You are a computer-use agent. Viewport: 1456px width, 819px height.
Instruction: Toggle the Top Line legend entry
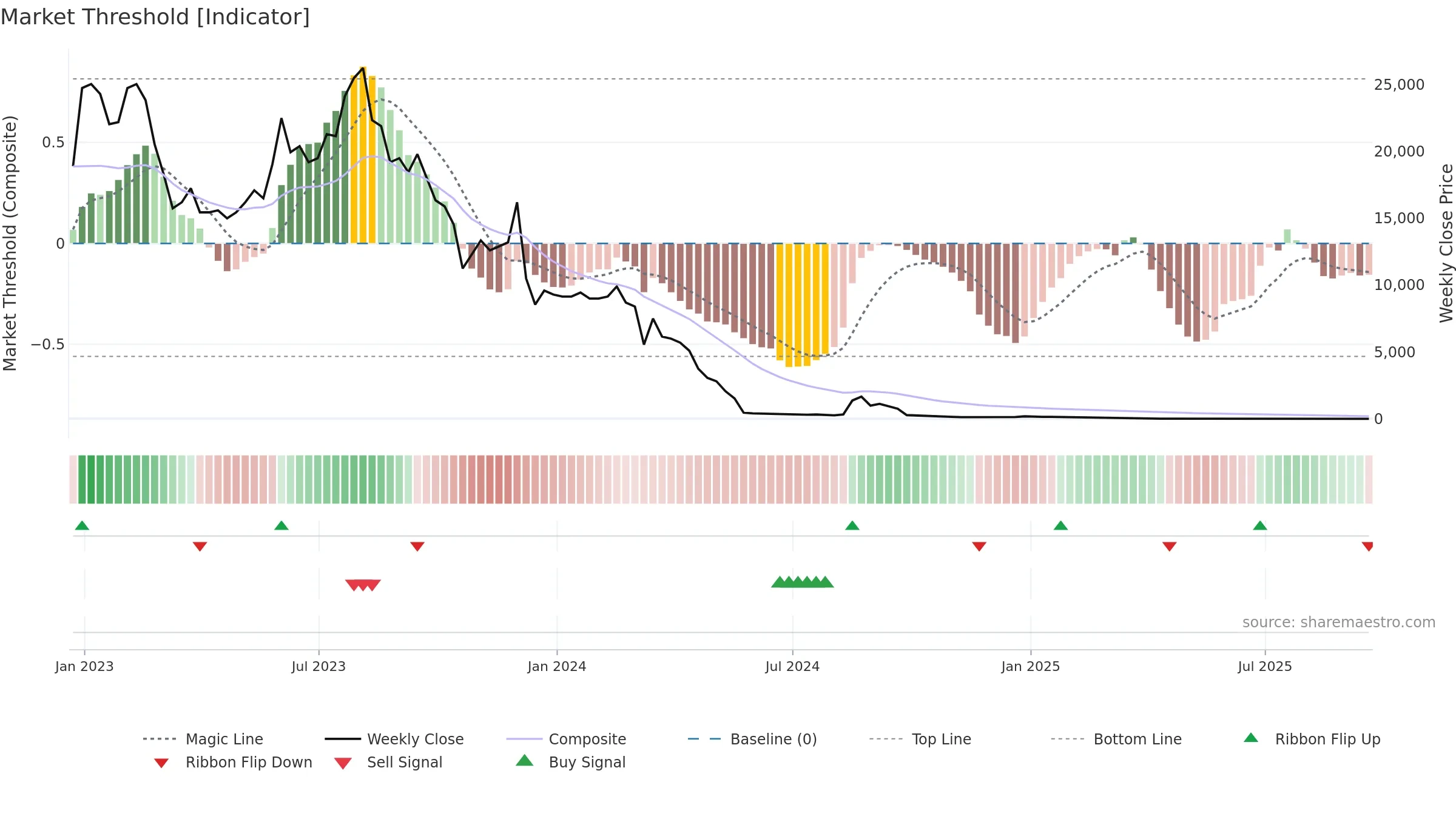920,739
